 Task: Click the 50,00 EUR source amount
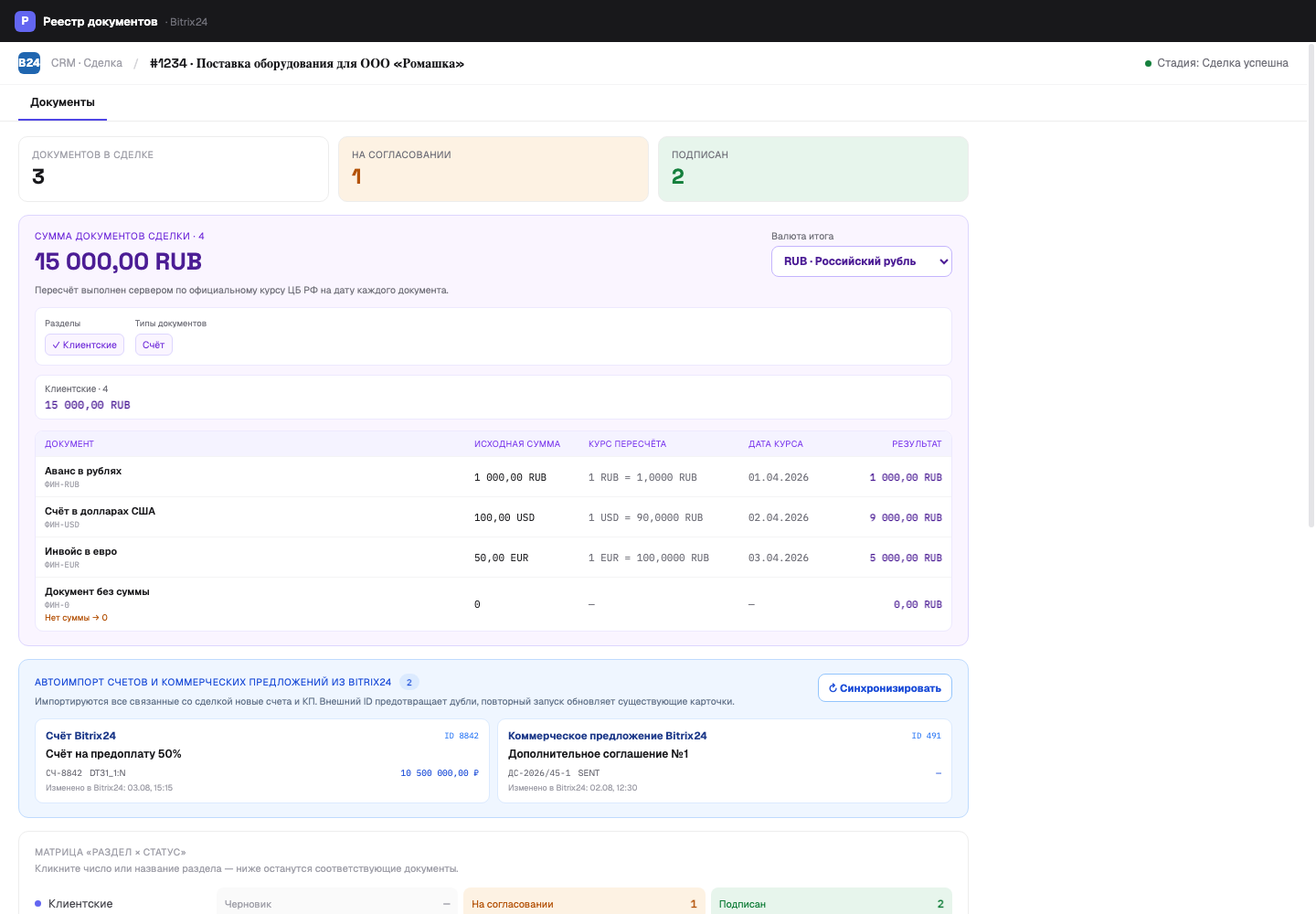coord(502,558)
